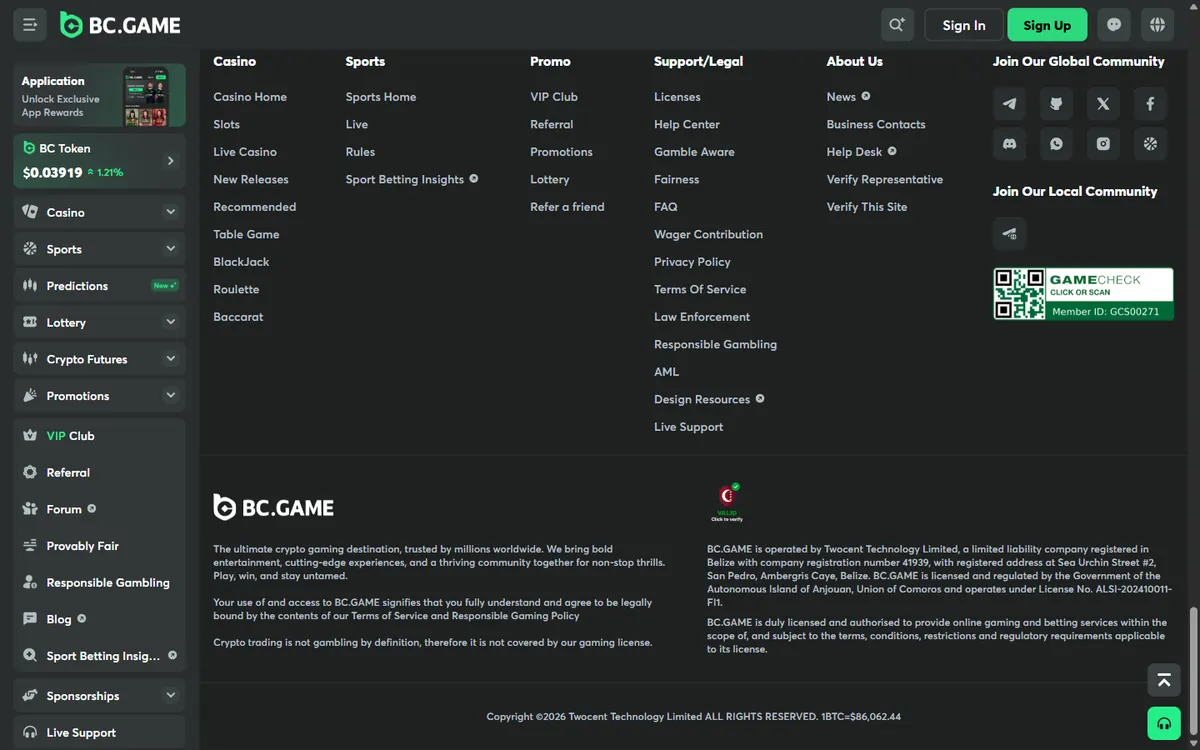The height and width of the screenshot is (750, 1200).
Task: Open Blog in the sidebar
Action: coord(99,619)
